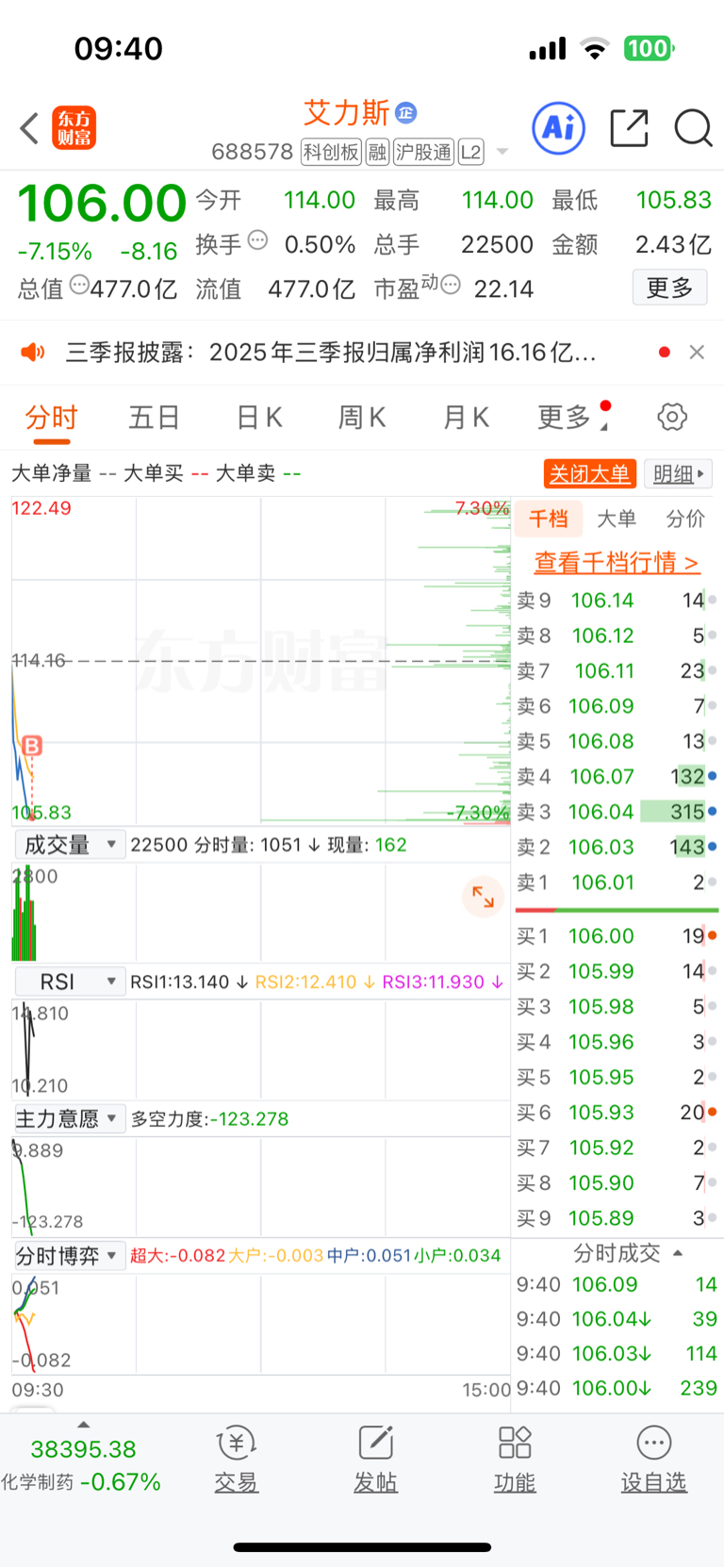The width and height of the screenshot is (724, 1568).
Task: Tap the 9:40 106.09 trade row
Action: 617,1284
